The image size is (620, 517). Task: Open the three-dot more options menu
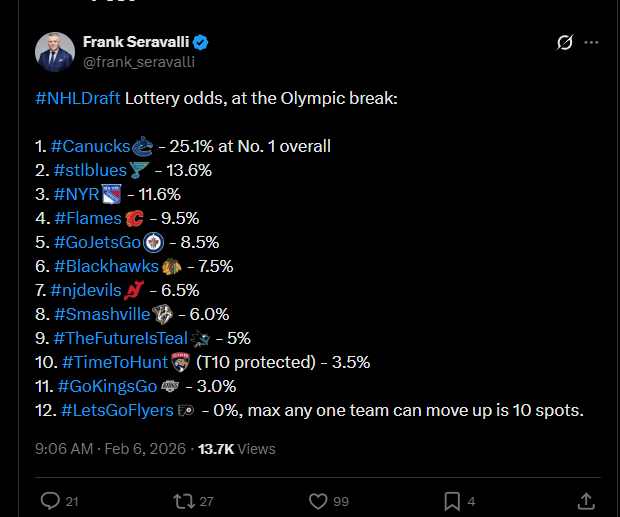pyautogui.click(x=592, y=43)
